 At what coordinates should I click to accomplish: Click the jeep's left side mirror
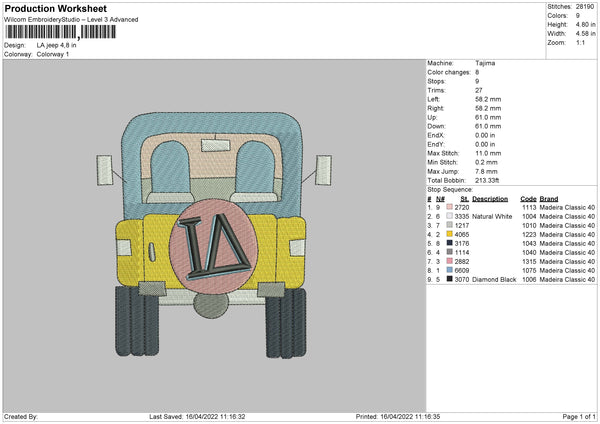click(105, 170)
